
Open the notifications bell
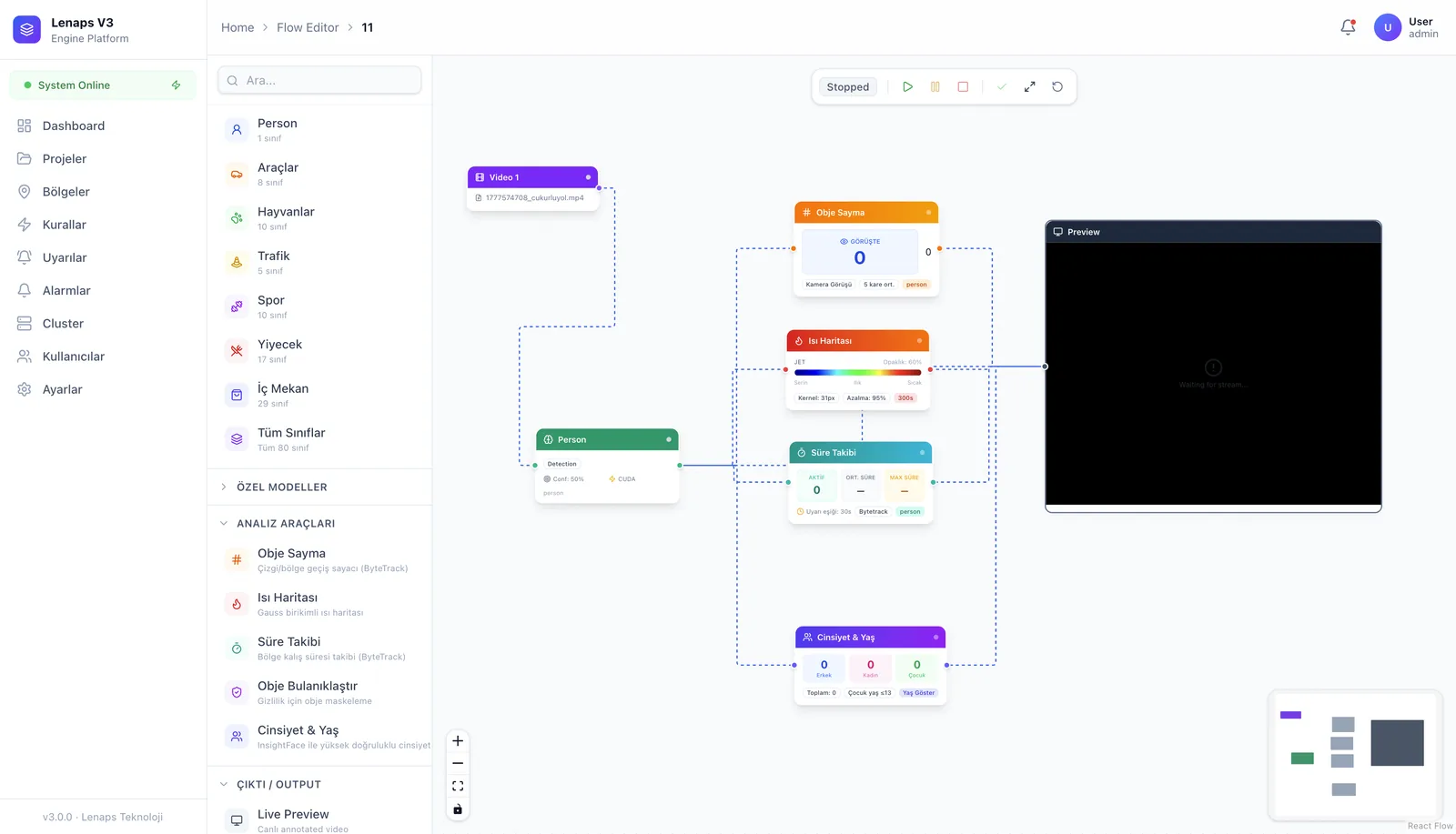[x=1348, y=27]
